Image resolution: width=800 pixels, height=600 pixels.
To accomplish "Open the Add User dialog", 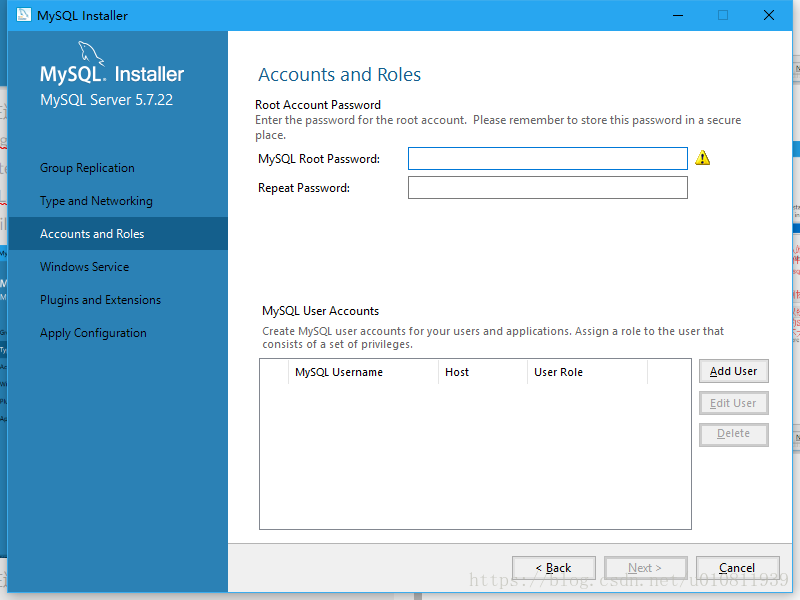I will click(733, 371).
